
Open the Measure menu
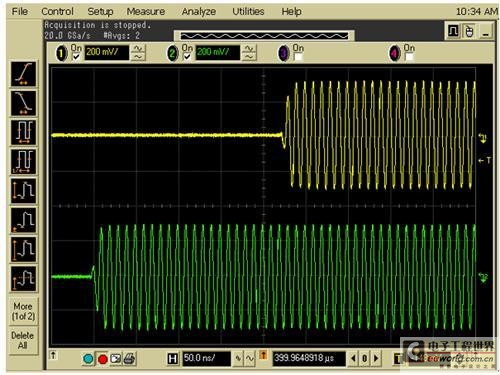coord(146,12)
